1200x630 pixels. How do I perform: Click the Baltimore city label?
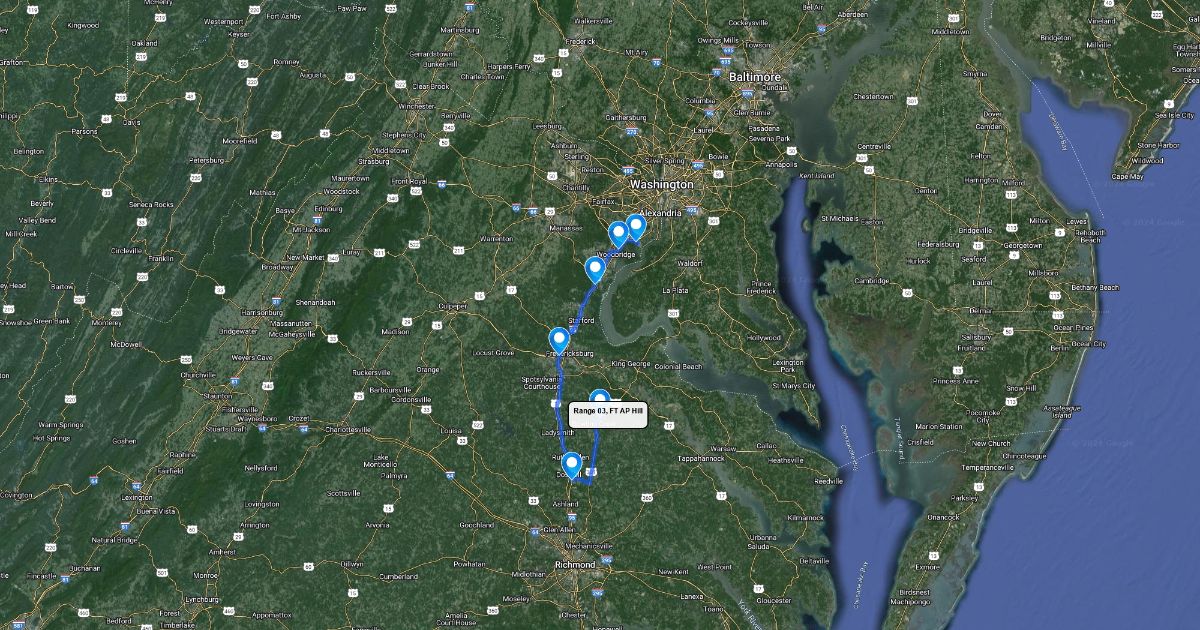point(754,76)
